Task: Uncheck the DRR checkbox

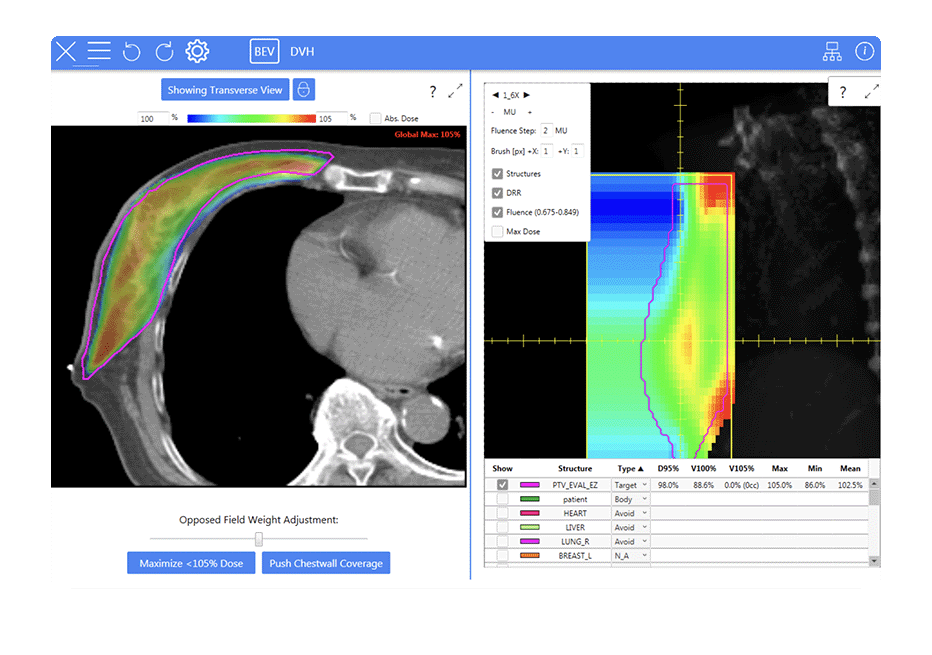Action: (497, 193)
